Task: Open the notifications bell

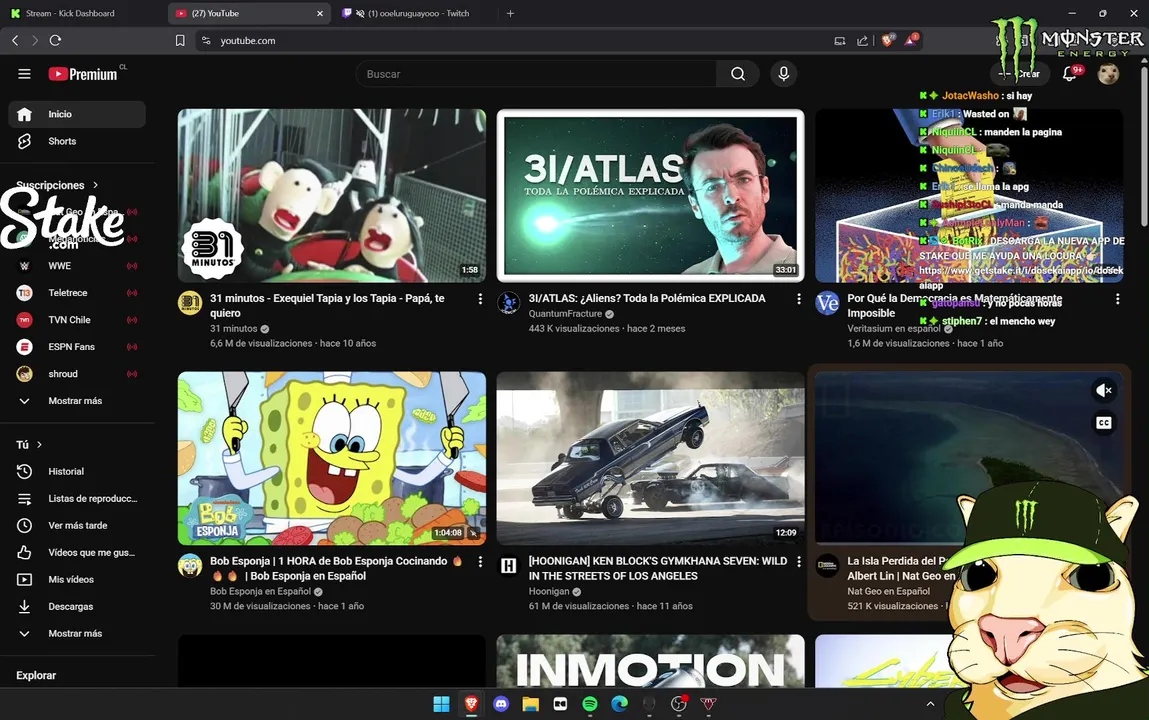Action: coord(1070,74)
